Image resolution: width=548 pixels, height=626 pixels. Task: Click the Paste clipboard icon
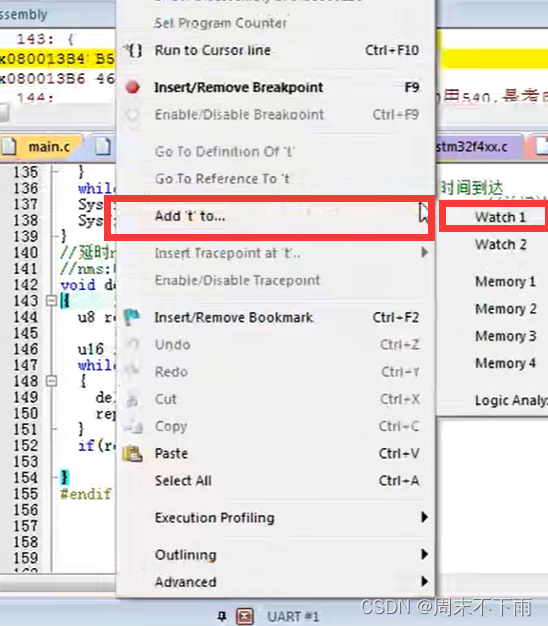(x=133, y=454)
